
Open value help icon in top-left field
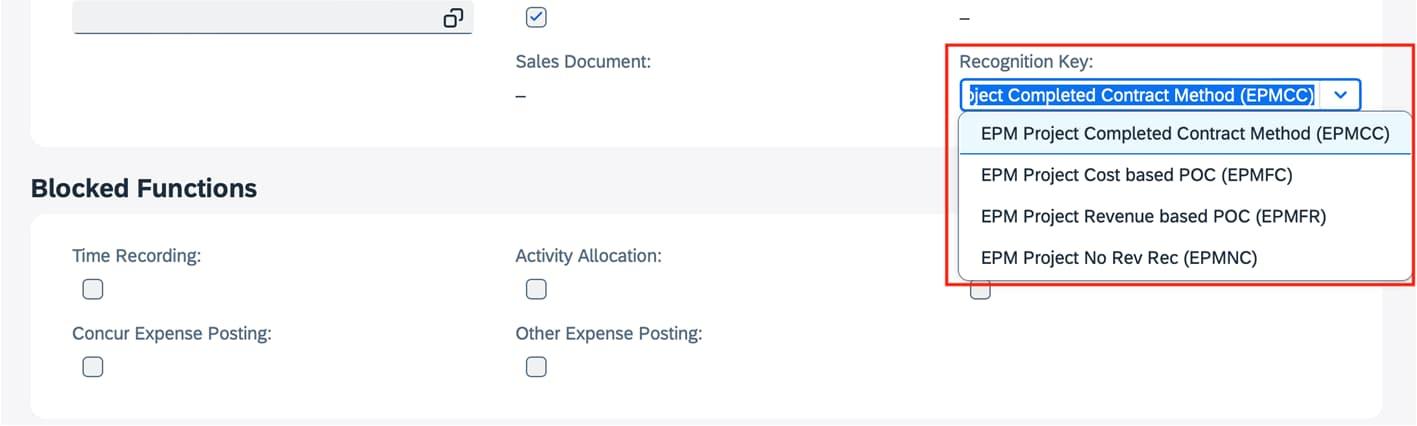click(x=453, y=18)
